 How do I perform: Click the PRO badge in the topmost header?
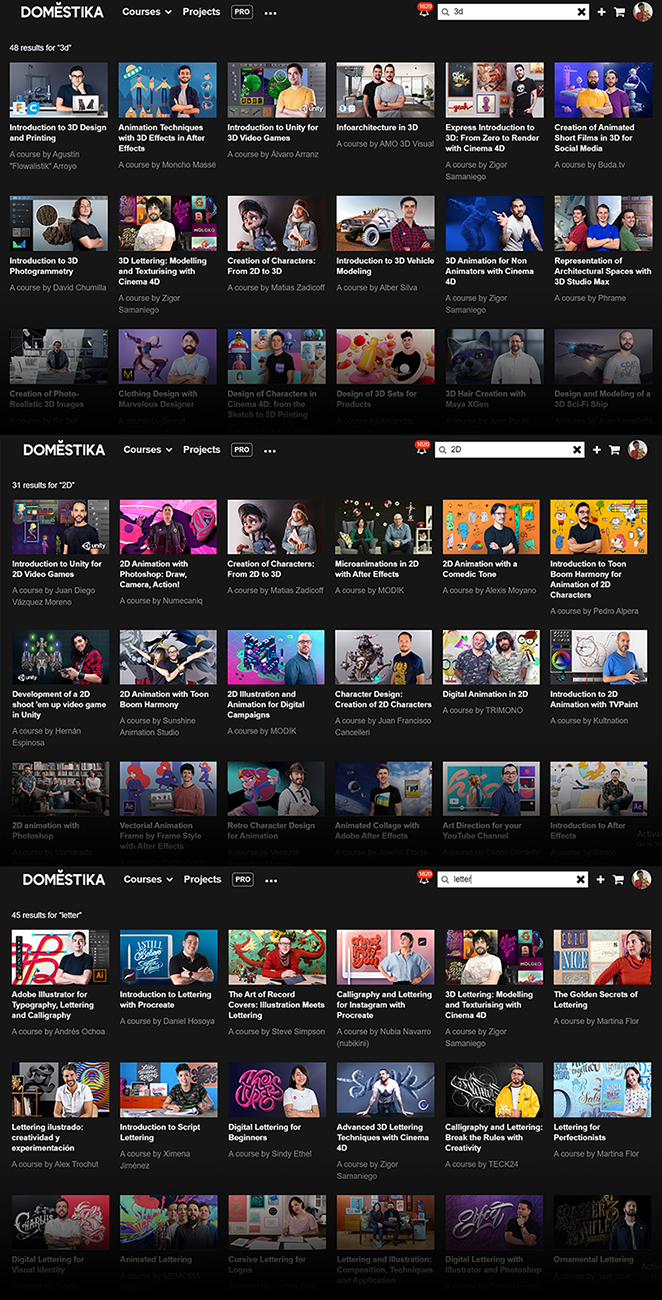(x=241, y=12)
